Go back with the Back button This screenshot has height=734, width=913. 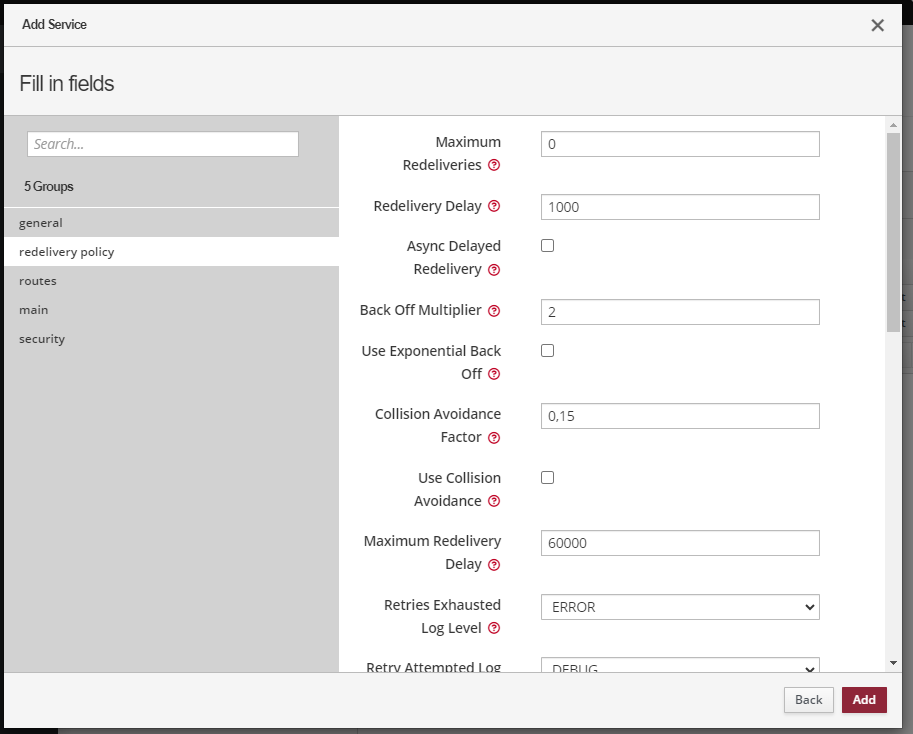tap(808, 700)
